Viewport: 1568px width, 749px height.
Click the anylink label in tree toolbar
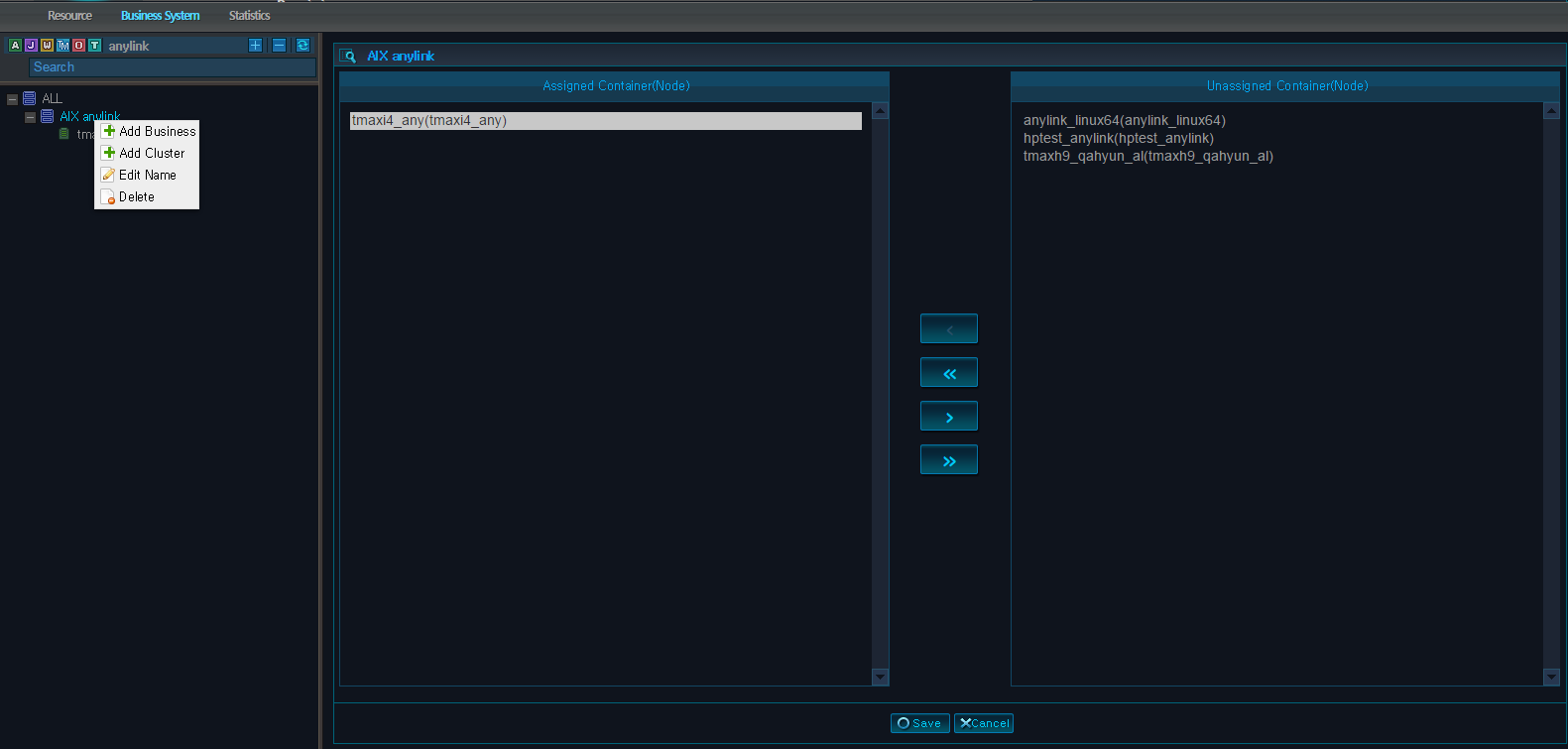coord(129,46)
